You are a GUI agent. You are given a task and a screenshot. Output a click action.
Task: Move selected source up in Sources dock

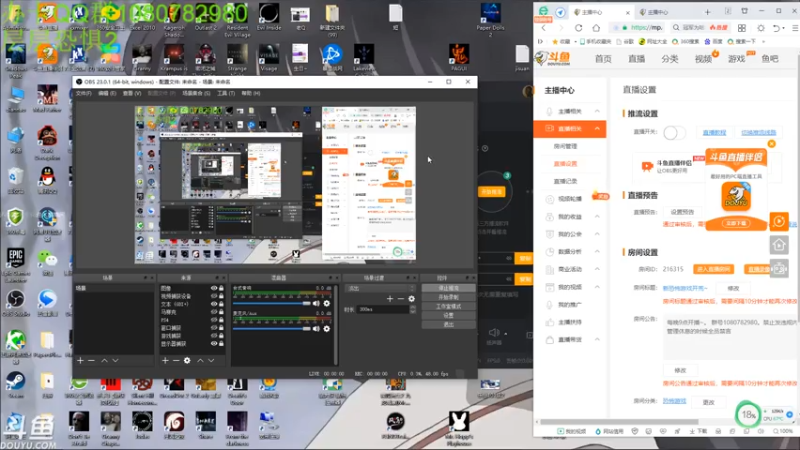(200, 361)
